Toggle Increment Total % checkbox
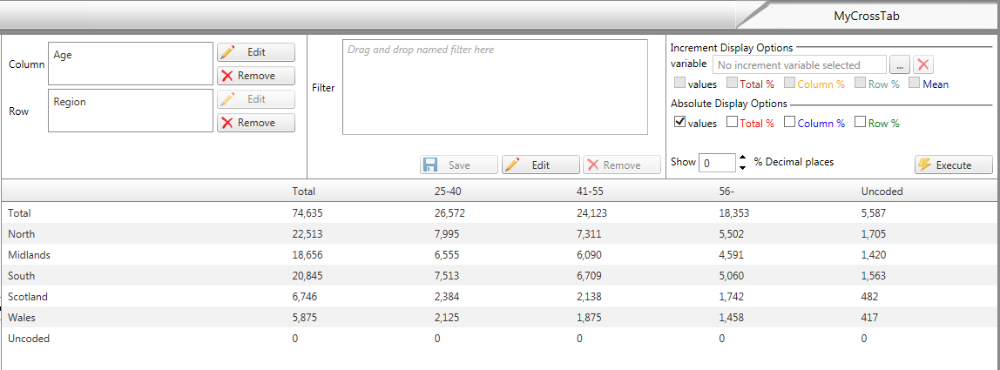Viewport: 1000px width, 370px height. pyautogui.click(x=732, y=82)
